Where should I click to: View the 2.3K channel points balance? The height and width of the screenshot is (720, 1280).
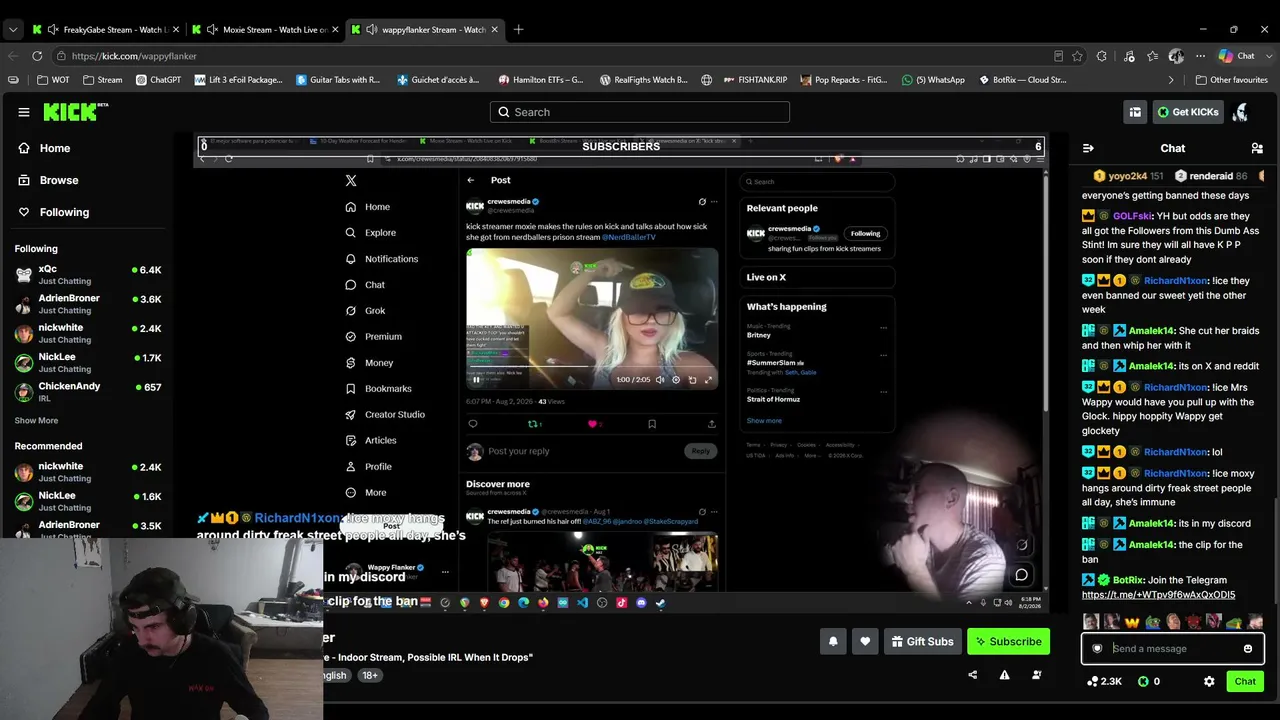point(1104,681)
